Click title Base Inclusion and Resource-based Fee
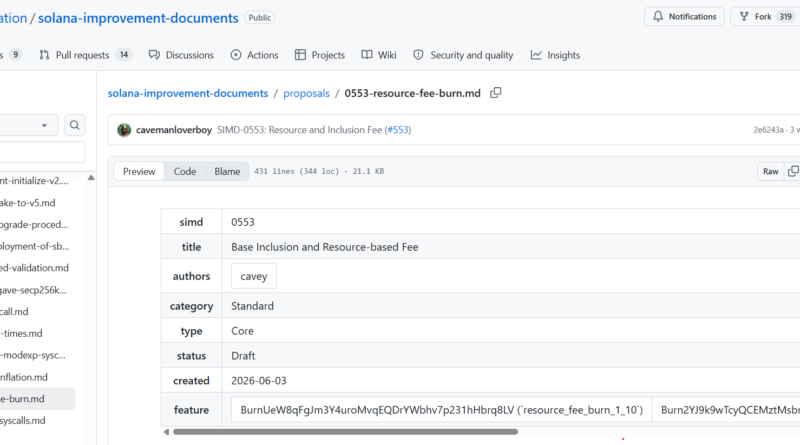 click(324, 247)
